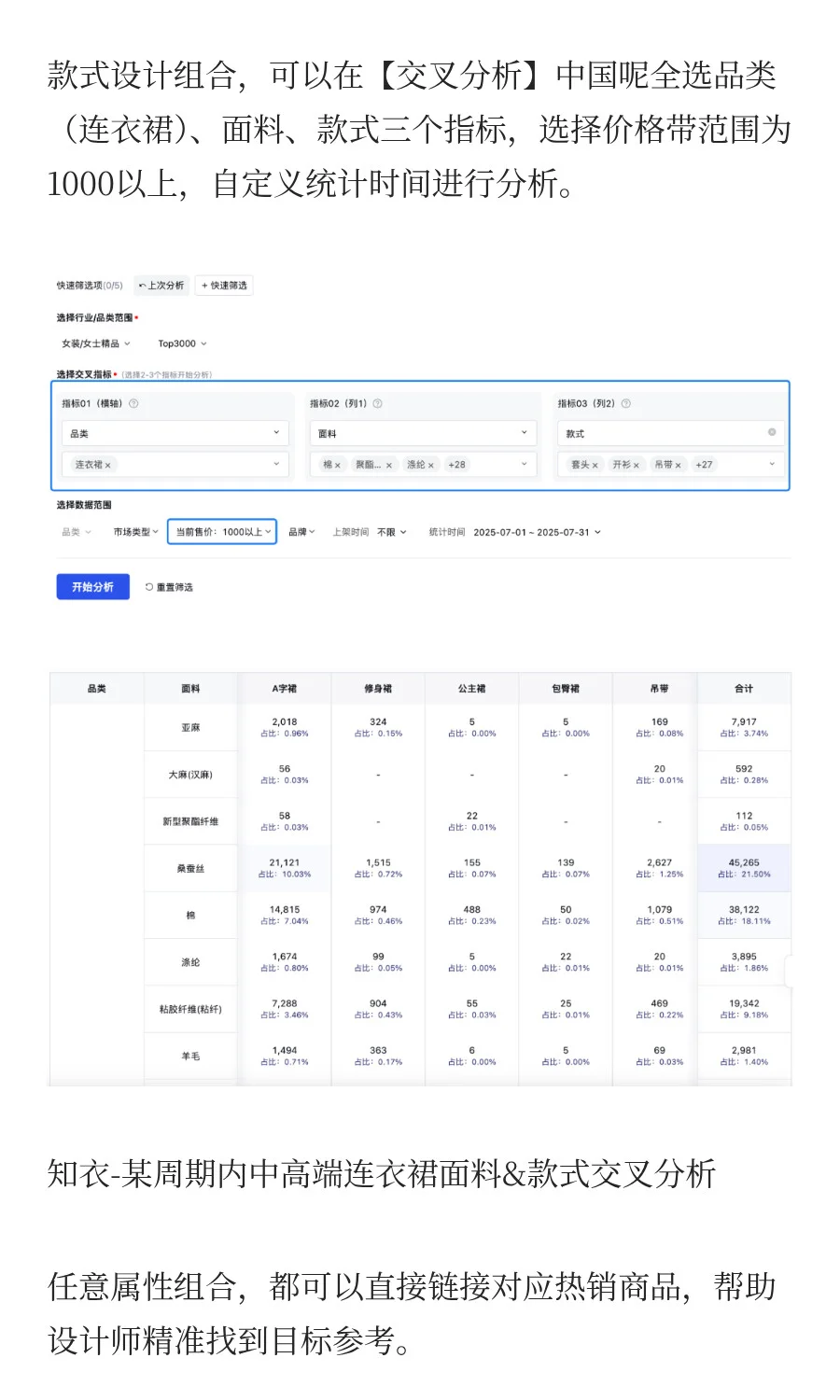This screenshot has height=1400, width=840.
Task: Click the 开始分析 button
Action: [92, 587]
